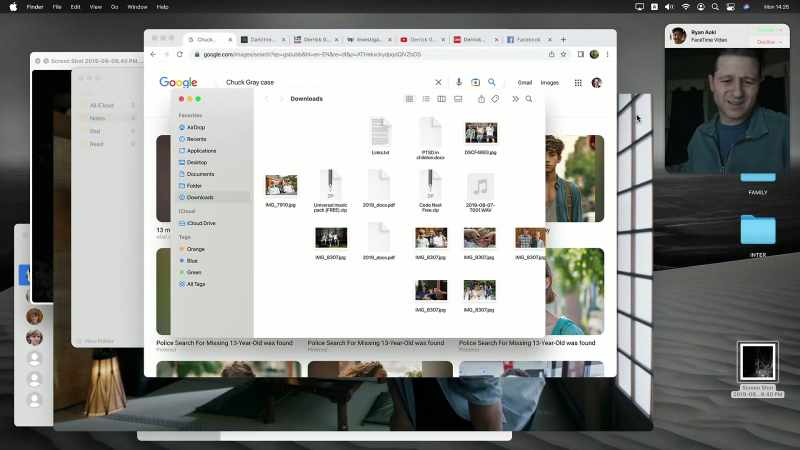Click Google blue search magnifier

click(x=492, y=82)
